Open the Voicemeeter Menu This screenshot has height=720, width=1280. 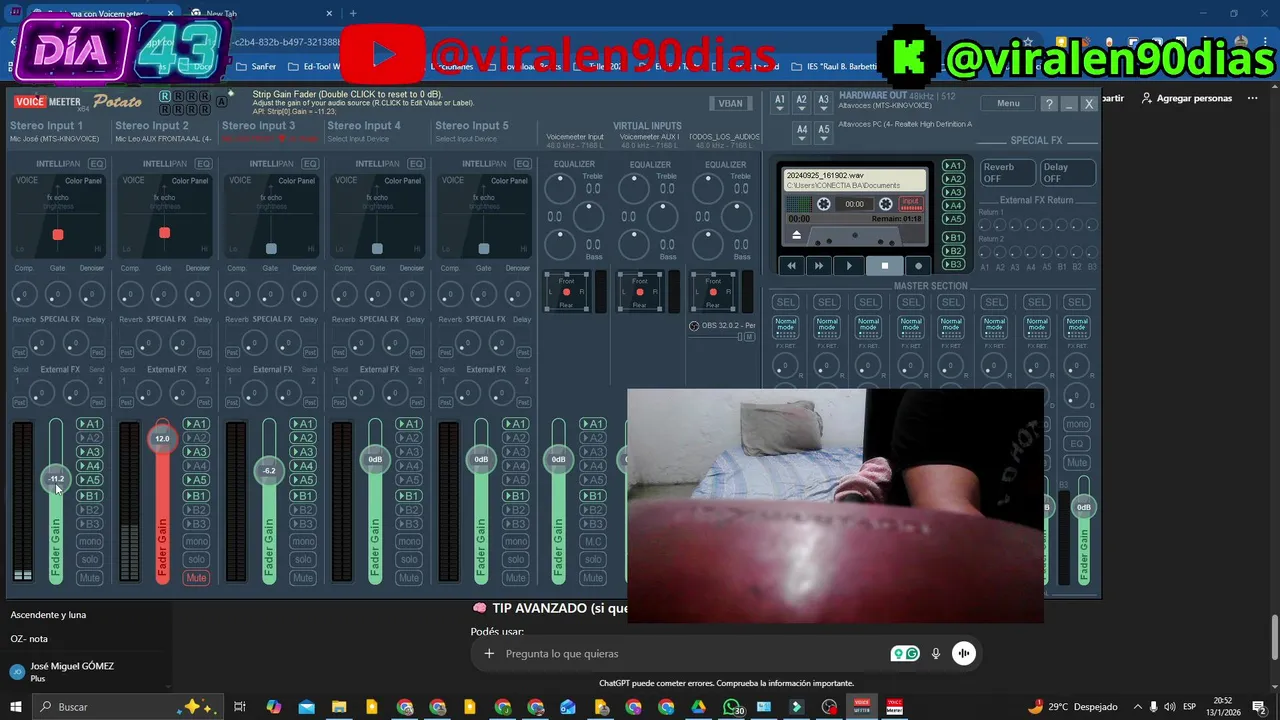[x=1008, y=104]
